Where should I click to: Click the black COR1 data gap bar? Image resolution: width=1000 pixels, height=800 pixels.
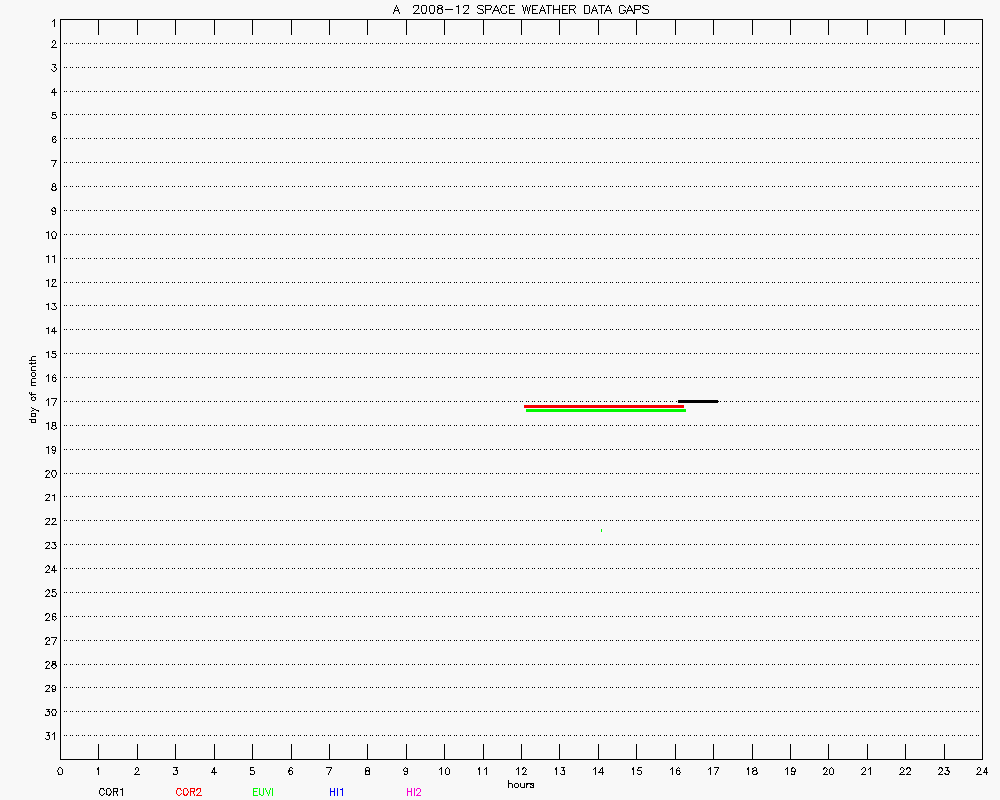pyautogui.click(x=698, y=401)
